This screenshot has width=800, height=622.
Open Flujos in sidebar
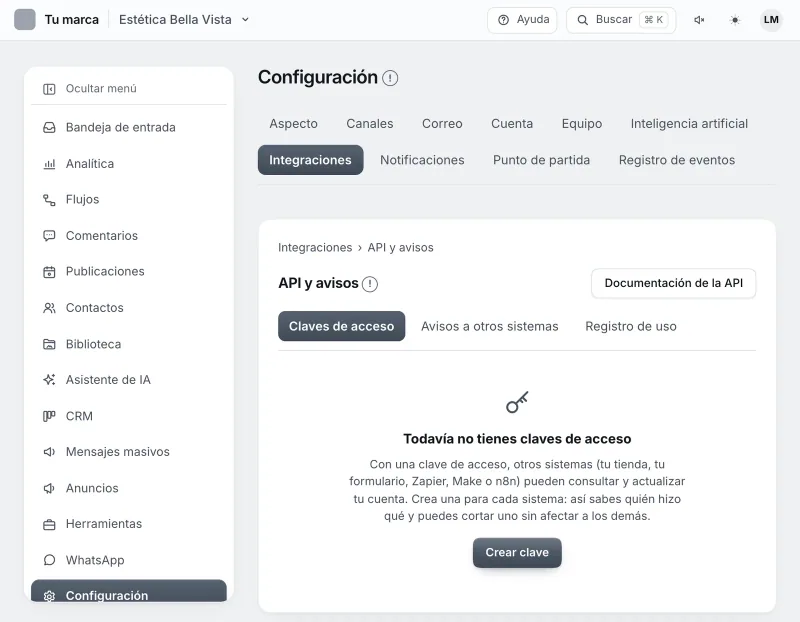click(x=129, y=200)
